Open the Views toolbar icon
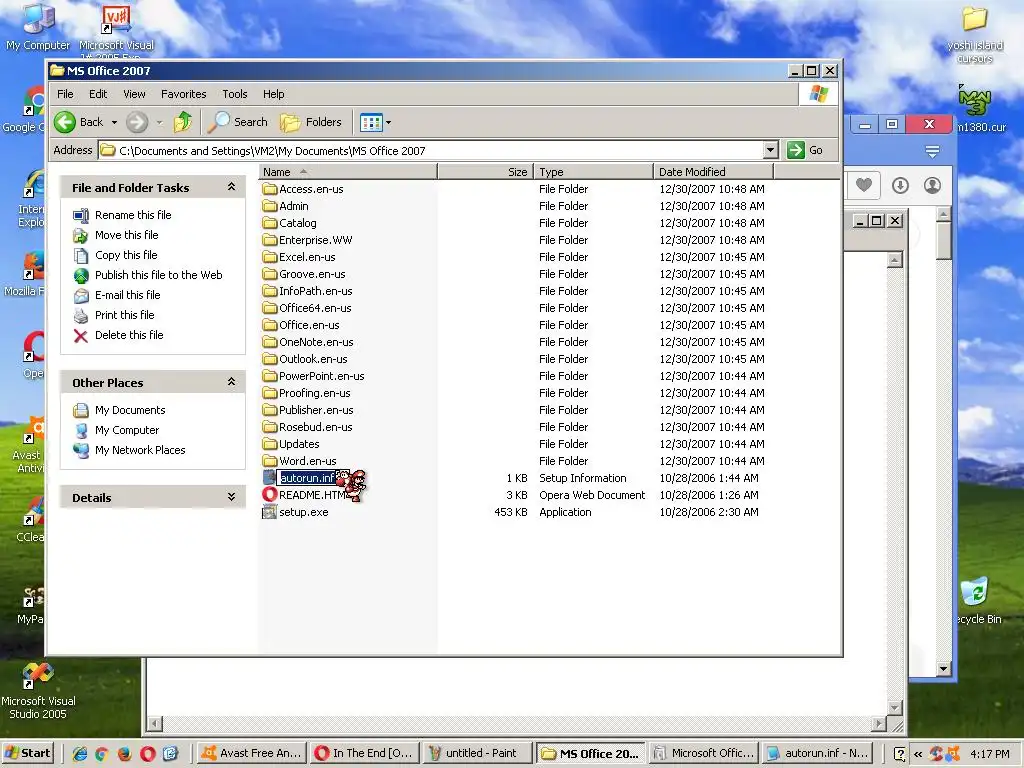Screen dimensions: 1024x768 click(x=371, y=122)
